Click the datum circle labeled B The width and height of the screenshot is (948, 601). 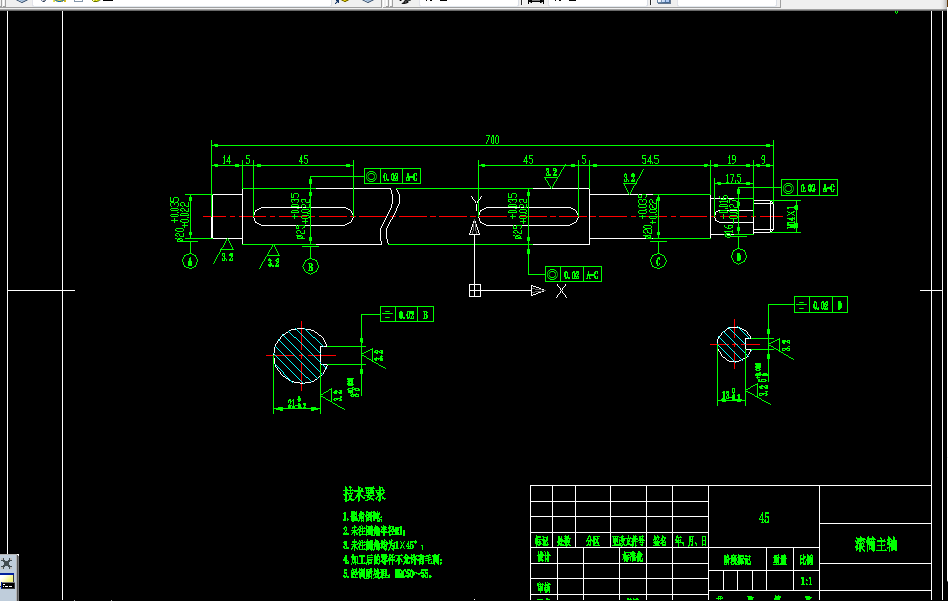[x=310, y=266]
